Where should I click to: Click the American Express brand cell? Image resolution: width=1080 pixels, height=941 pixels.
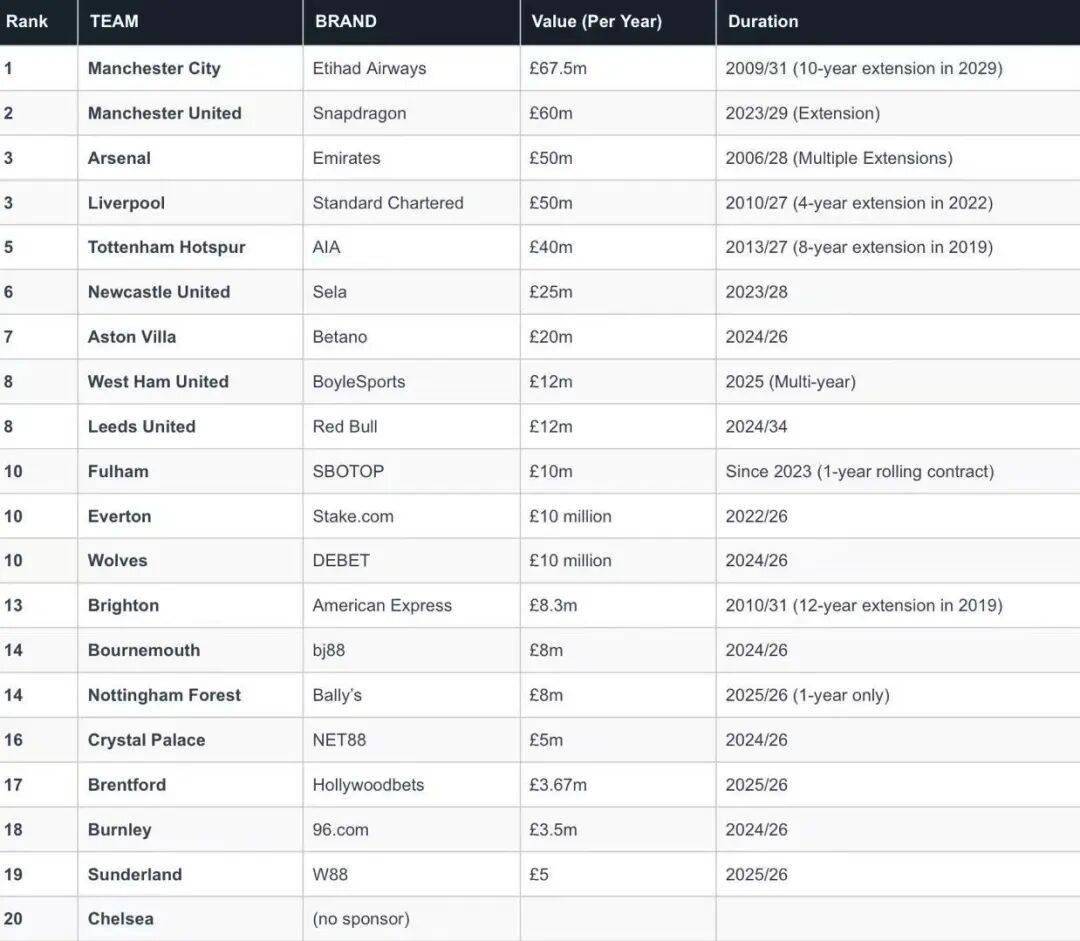point(382,605)
